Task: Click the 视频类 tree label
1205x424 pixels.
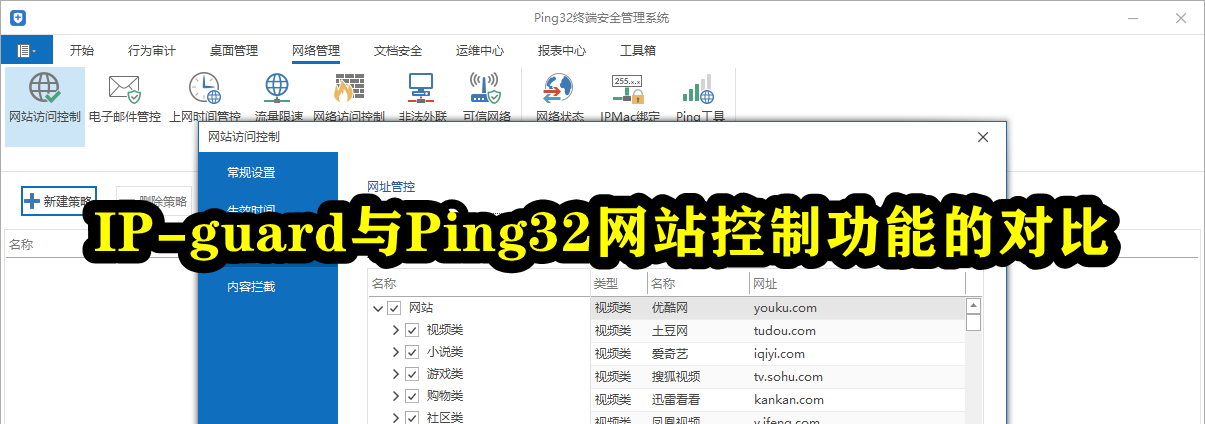Action: point(444,330)
